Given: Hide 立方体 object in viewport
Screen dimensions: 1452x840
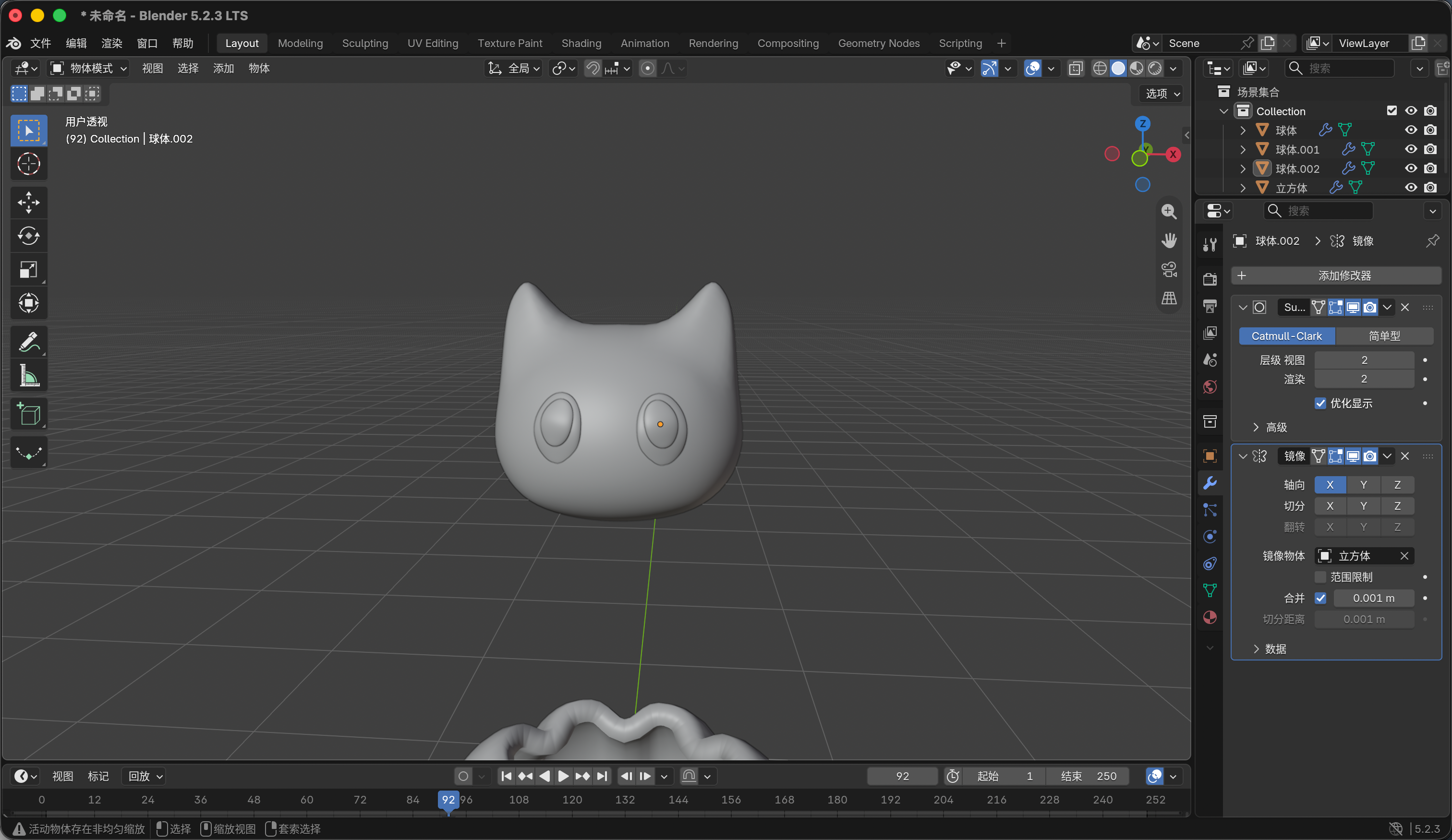Looking at the screenshot, I should pyautogui.click(x=1411, y=188).
